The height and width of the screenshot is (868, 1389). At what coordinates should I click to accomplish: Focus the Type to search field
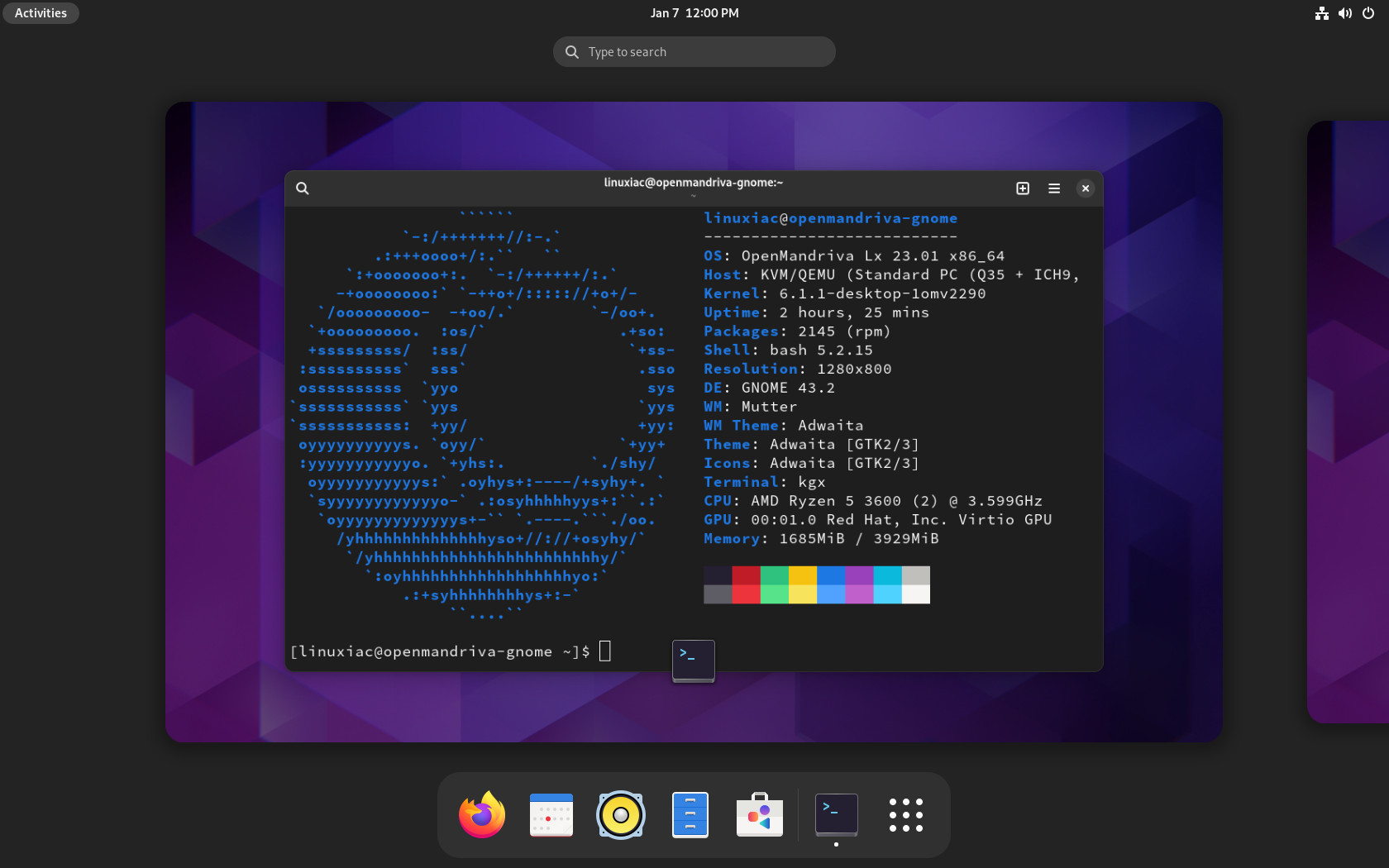694,52
